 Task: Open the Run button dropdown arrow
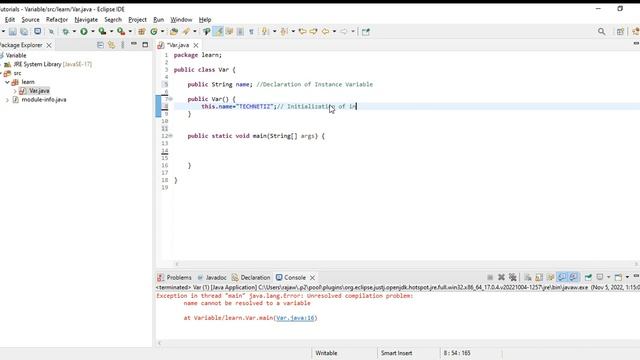[x=93, y=31]
